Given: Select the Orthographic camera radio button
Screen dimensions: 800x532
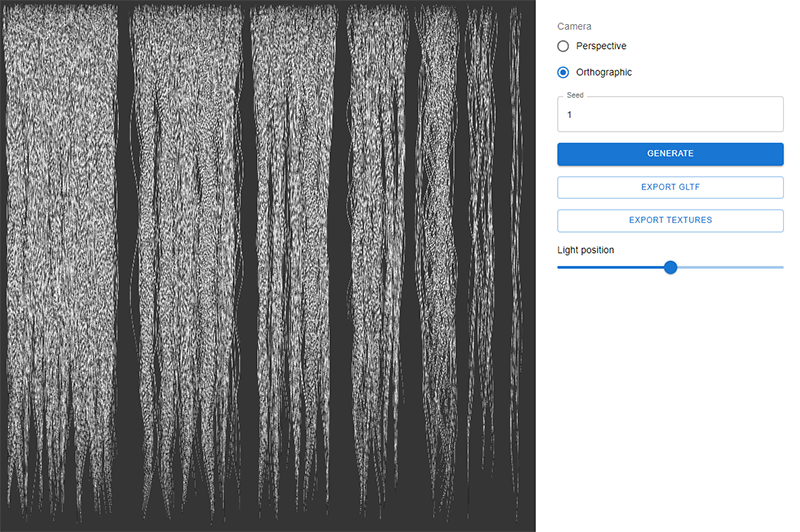Looking at the screenshot, I should pos(563,72).
